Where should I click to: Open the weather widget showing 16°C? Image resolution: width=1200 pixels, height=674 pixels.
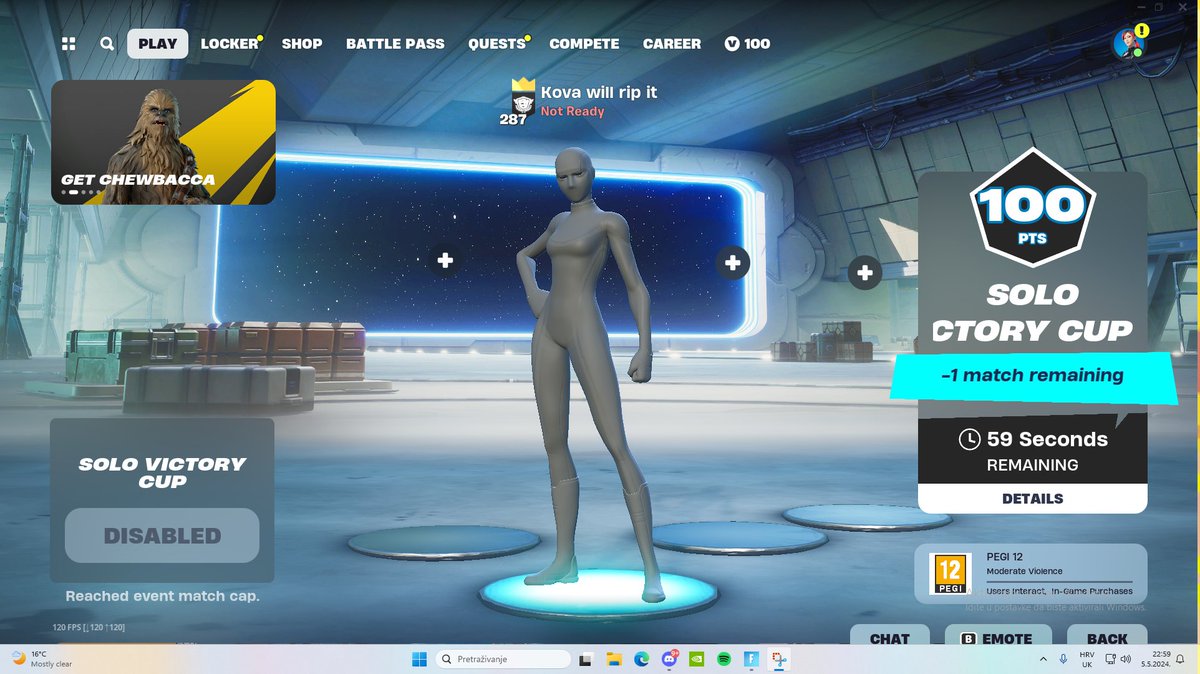pyautogui.click(x=42, y=659)
